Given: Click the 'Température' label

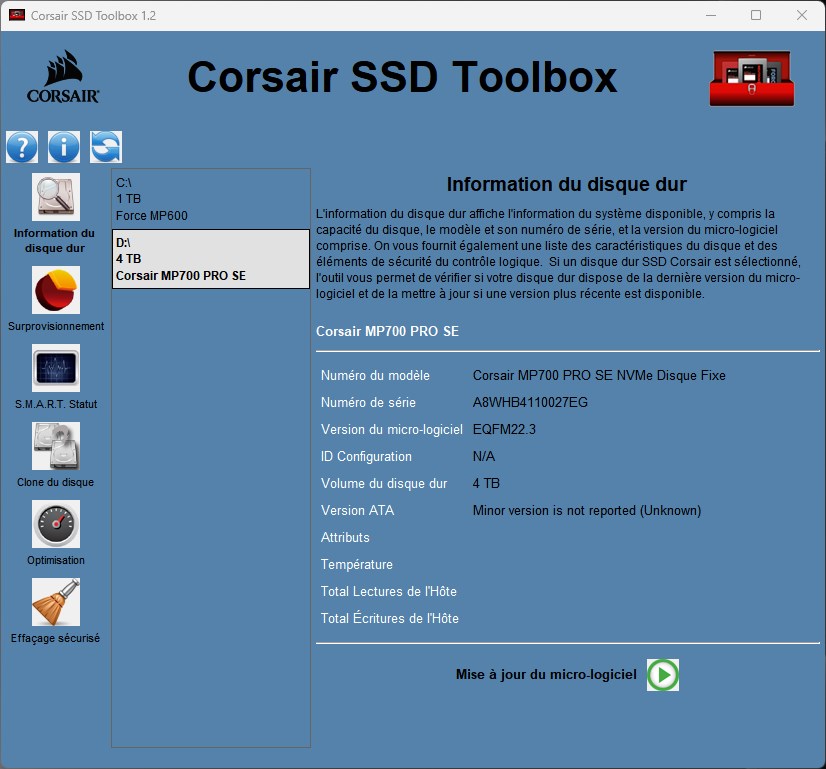Looking at the screenshot, I should (357, 565).
